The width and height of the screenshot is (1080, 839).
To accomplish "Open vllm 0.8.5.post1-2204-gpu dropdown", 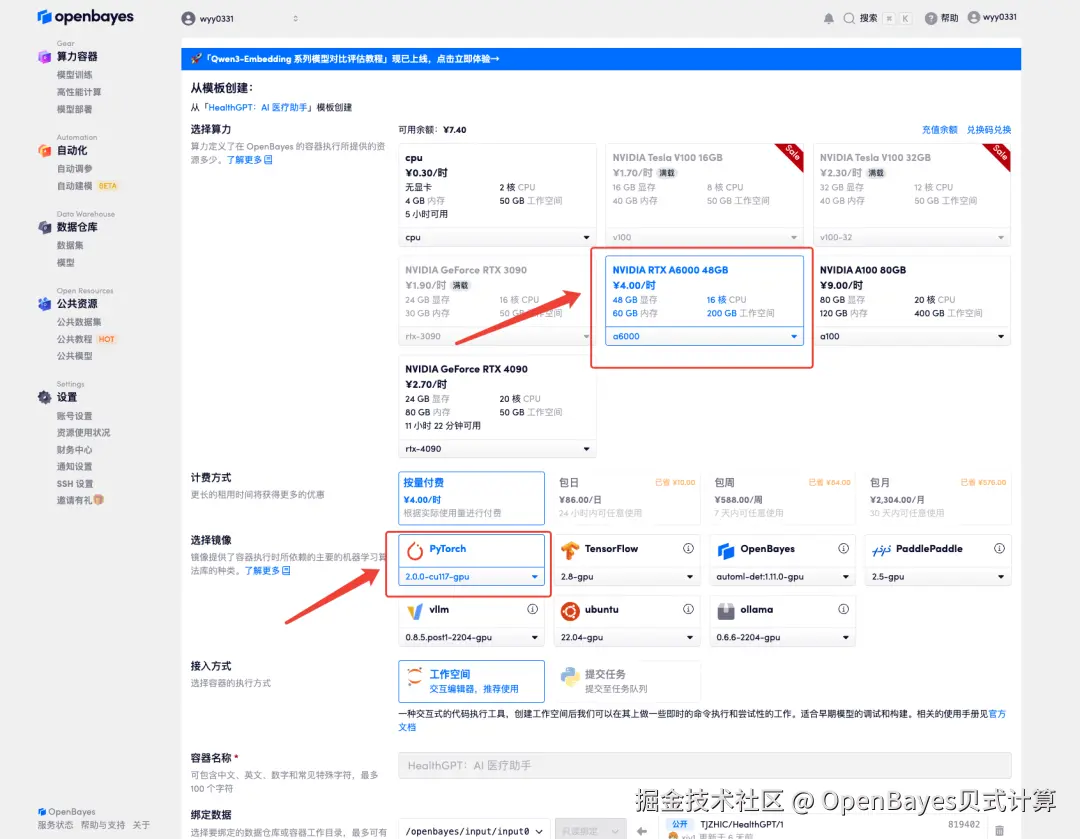I will click(x=471, y=637).
